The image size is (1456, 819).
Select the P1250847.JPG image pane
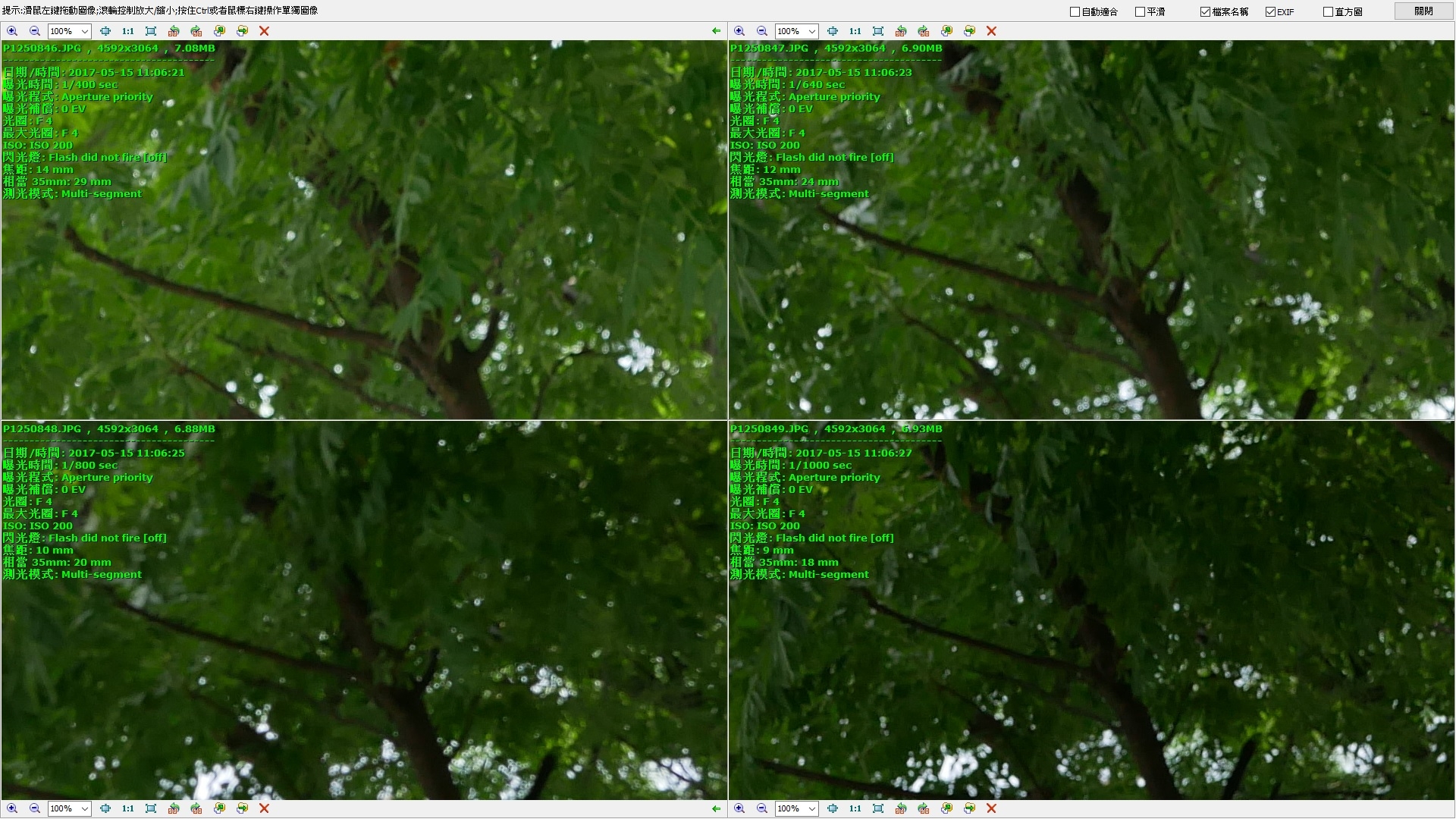[1091, 230]
